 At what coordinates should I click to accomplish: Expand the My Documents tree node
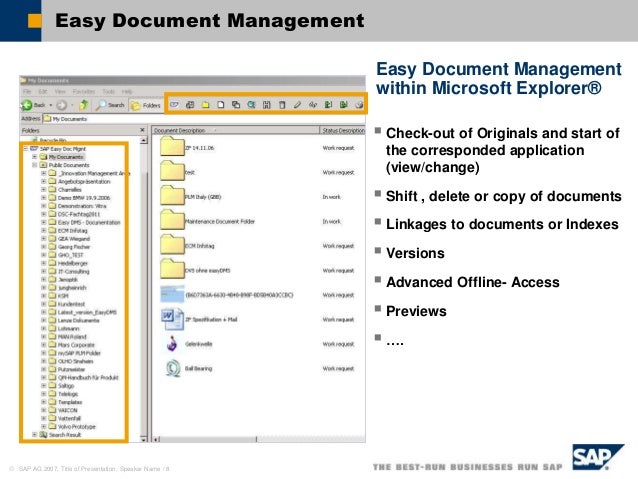tap(35, 157)
